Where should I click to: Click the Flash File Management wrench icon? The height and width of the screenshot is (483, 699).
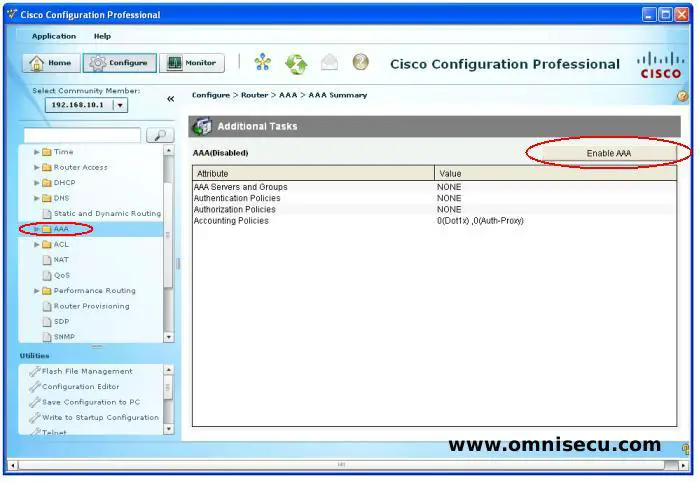[35, 371]
